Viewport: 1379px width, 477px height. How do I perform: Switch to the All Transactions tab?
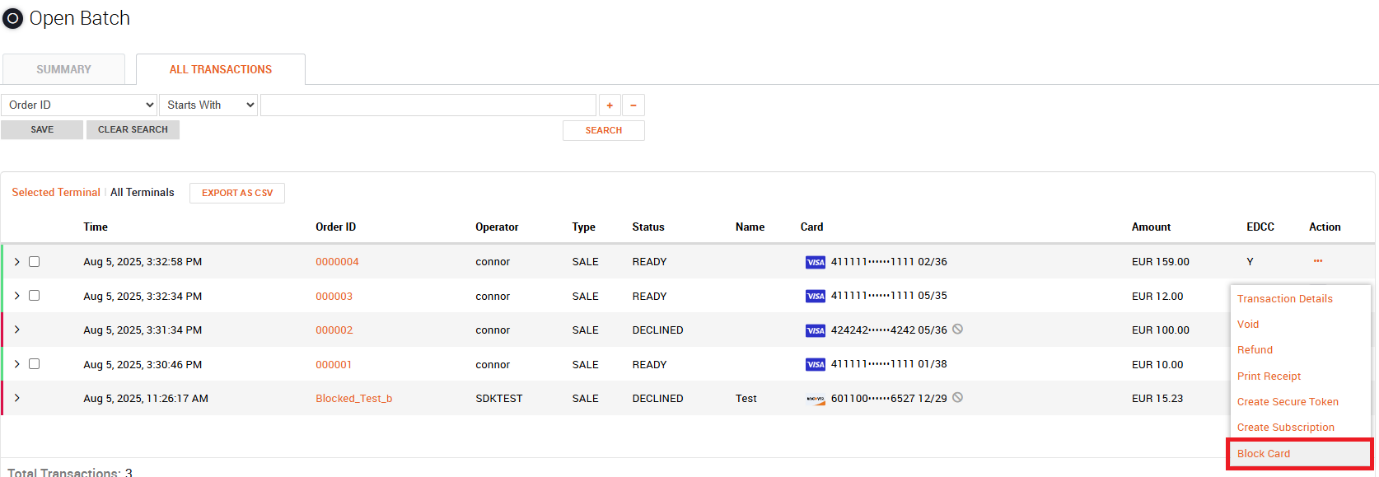(x=221, y=69)
